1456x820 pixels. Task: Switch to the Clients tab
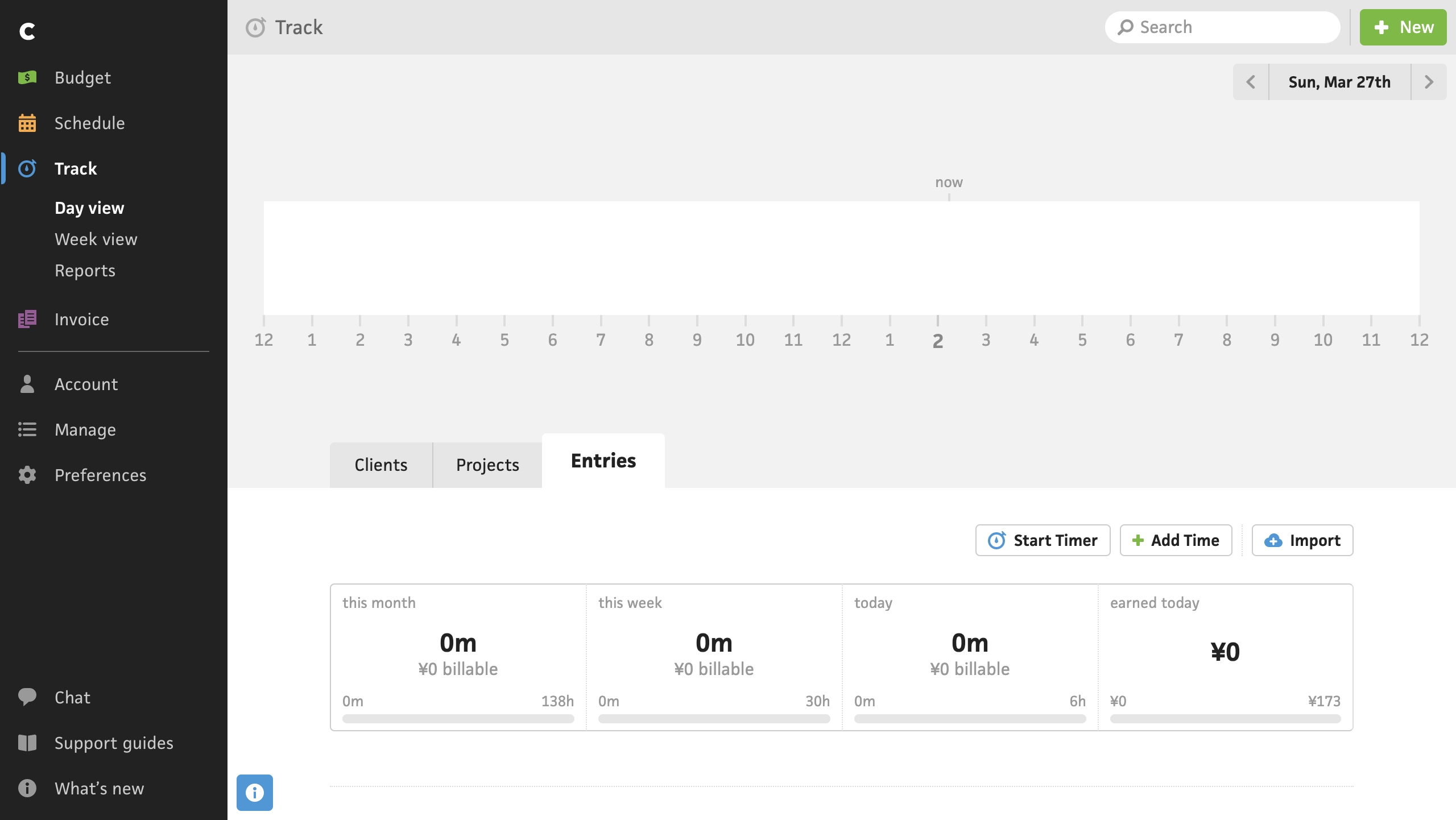(x=381, y=465)
